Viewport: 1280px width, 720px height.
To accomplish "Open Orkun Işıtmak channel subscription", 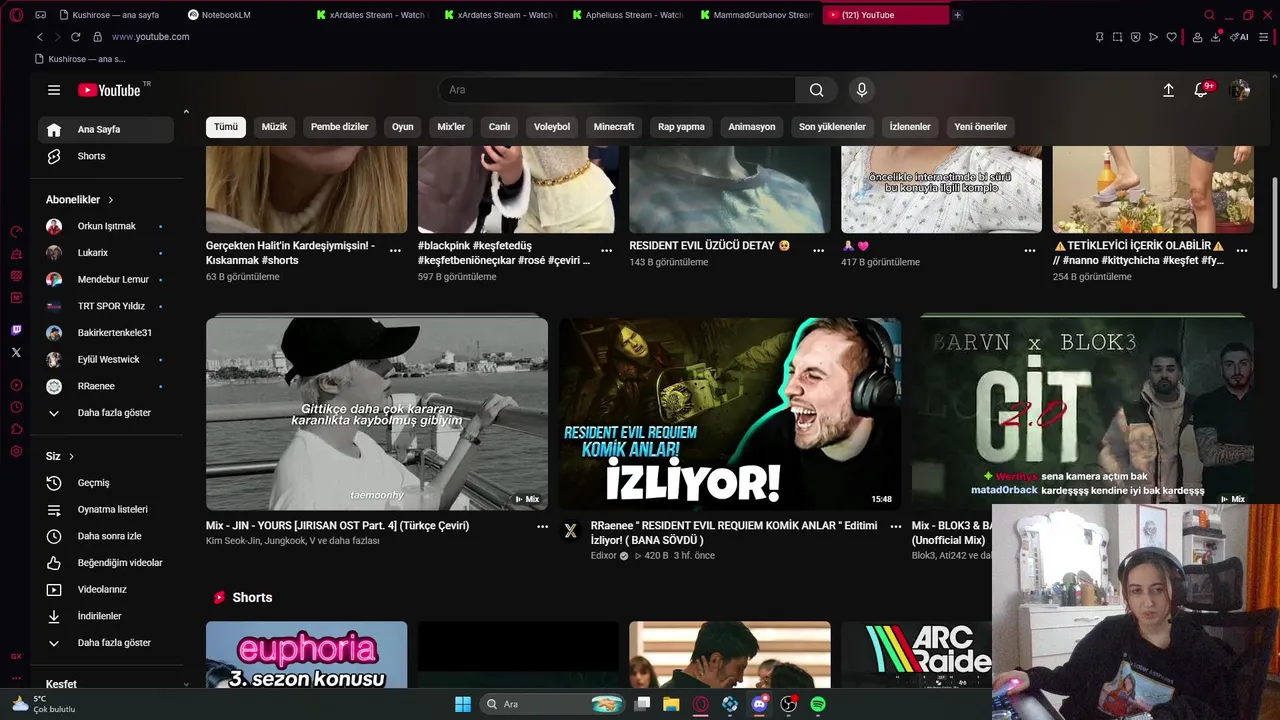I will click(x=106, y=227).
